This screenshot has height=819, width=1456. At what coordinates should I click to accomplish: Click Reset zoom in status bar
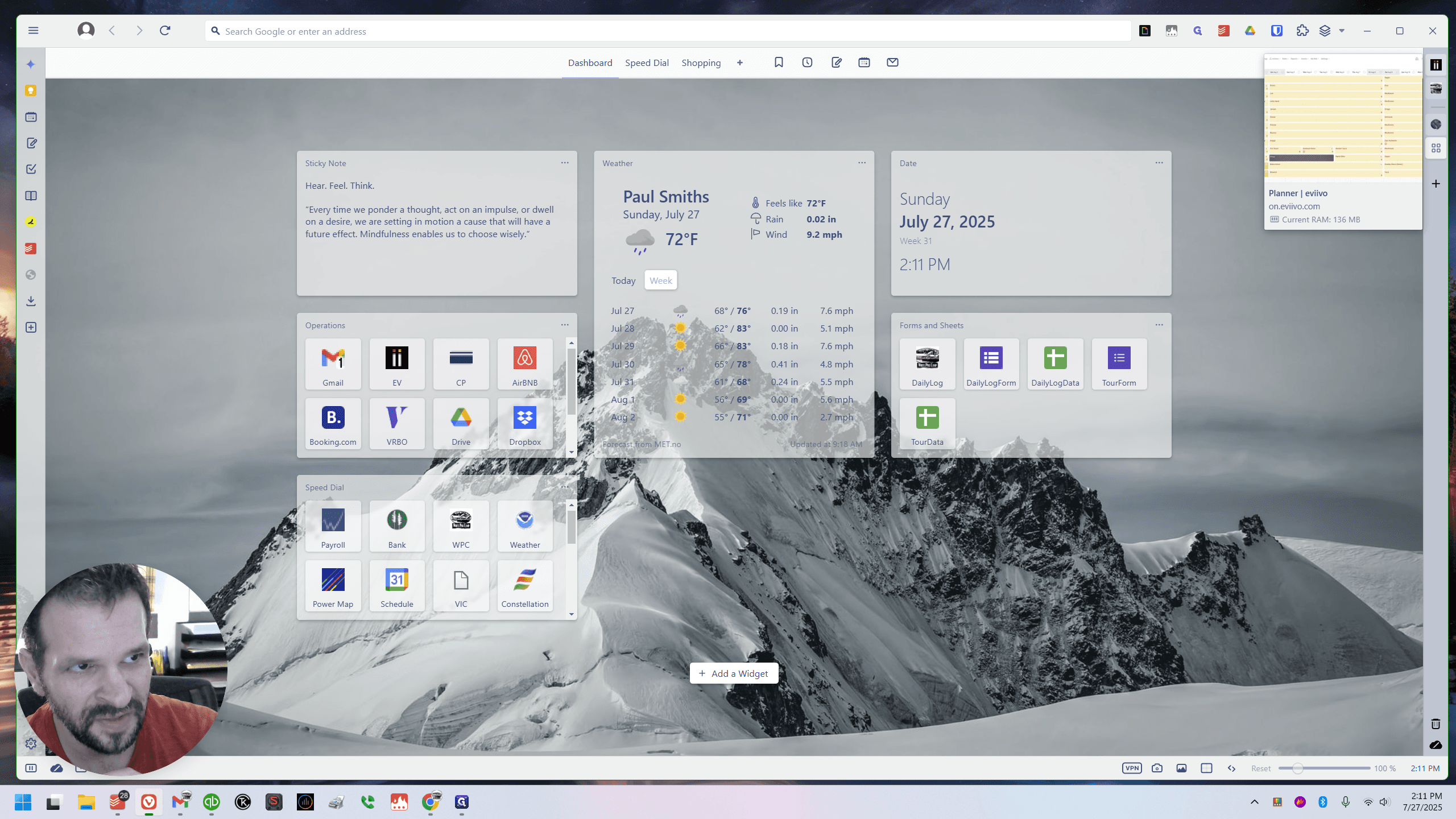click(x=1261, y=768)
